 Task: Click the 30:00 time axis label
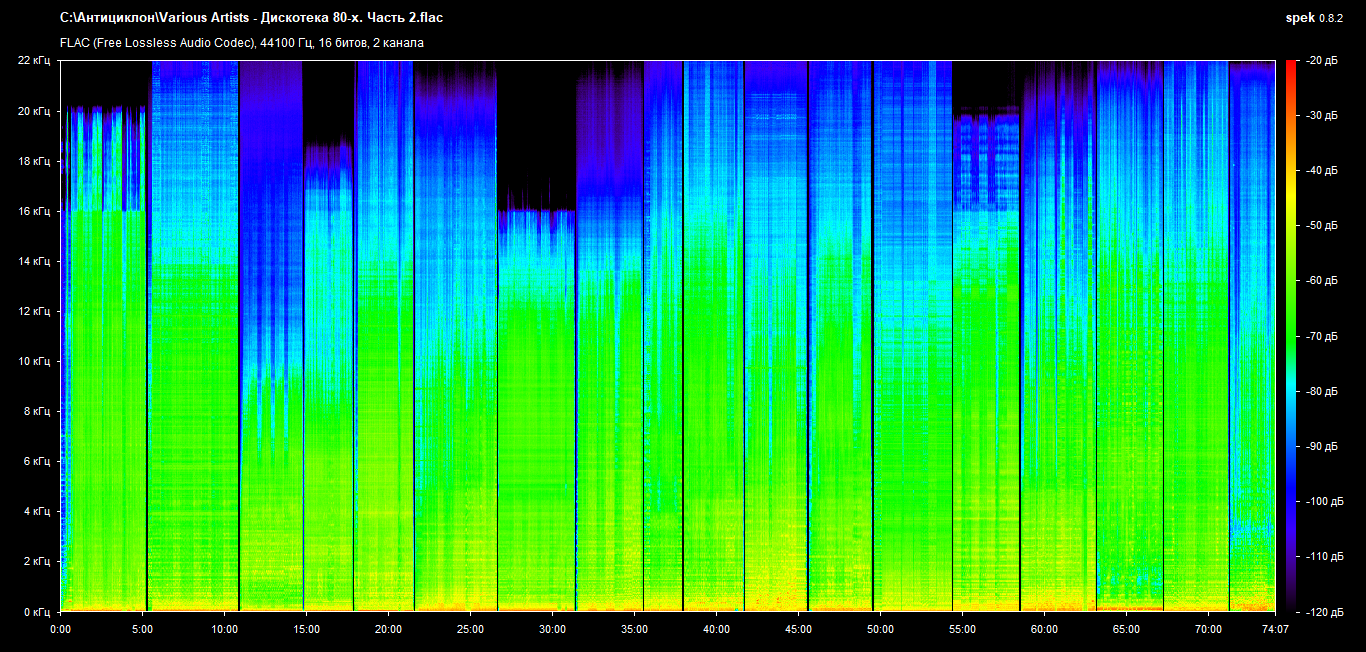point(552,630)
